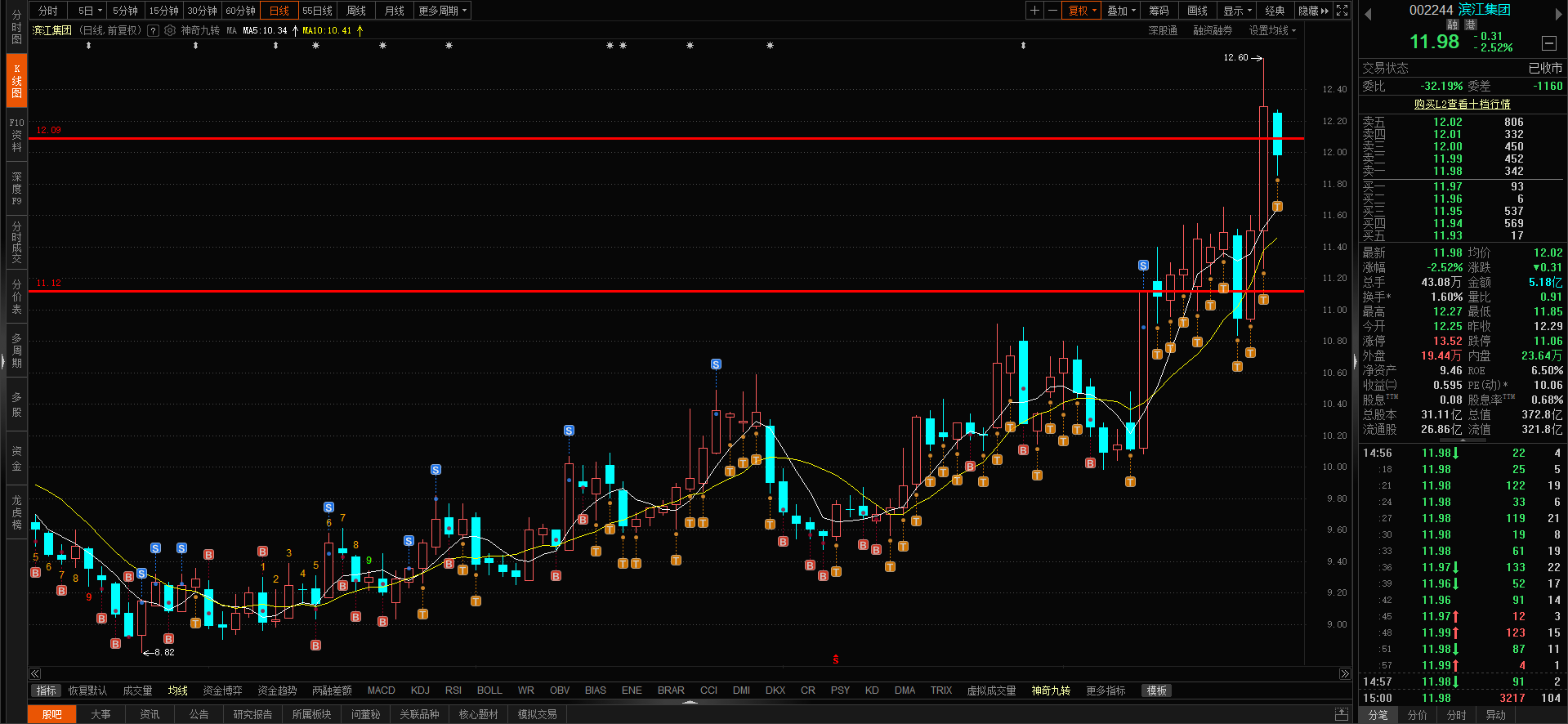Viewport: 1568px width, 724px height.
Task: Open the 5日 period dropdown
Action: (x=90, y=11)
